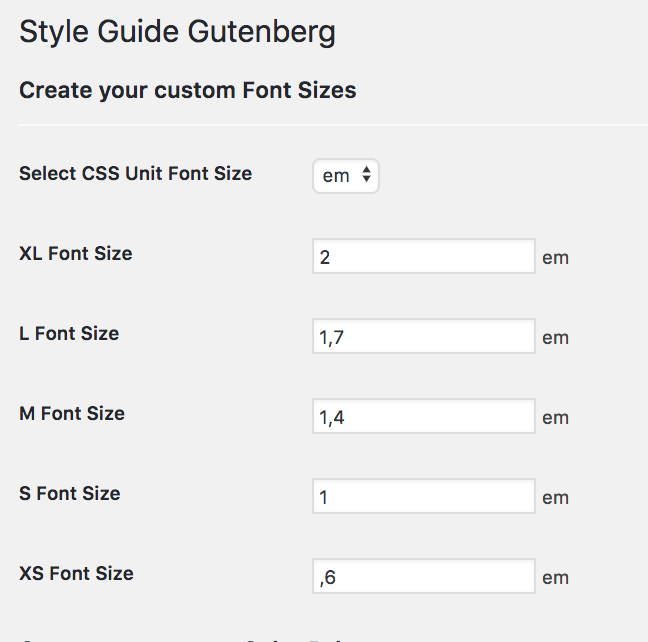This screenshot has height=642, width=648.
Task: Click the Style Guide Gutenberg page title
Action: pyautogui.click(x=177, y=32)
